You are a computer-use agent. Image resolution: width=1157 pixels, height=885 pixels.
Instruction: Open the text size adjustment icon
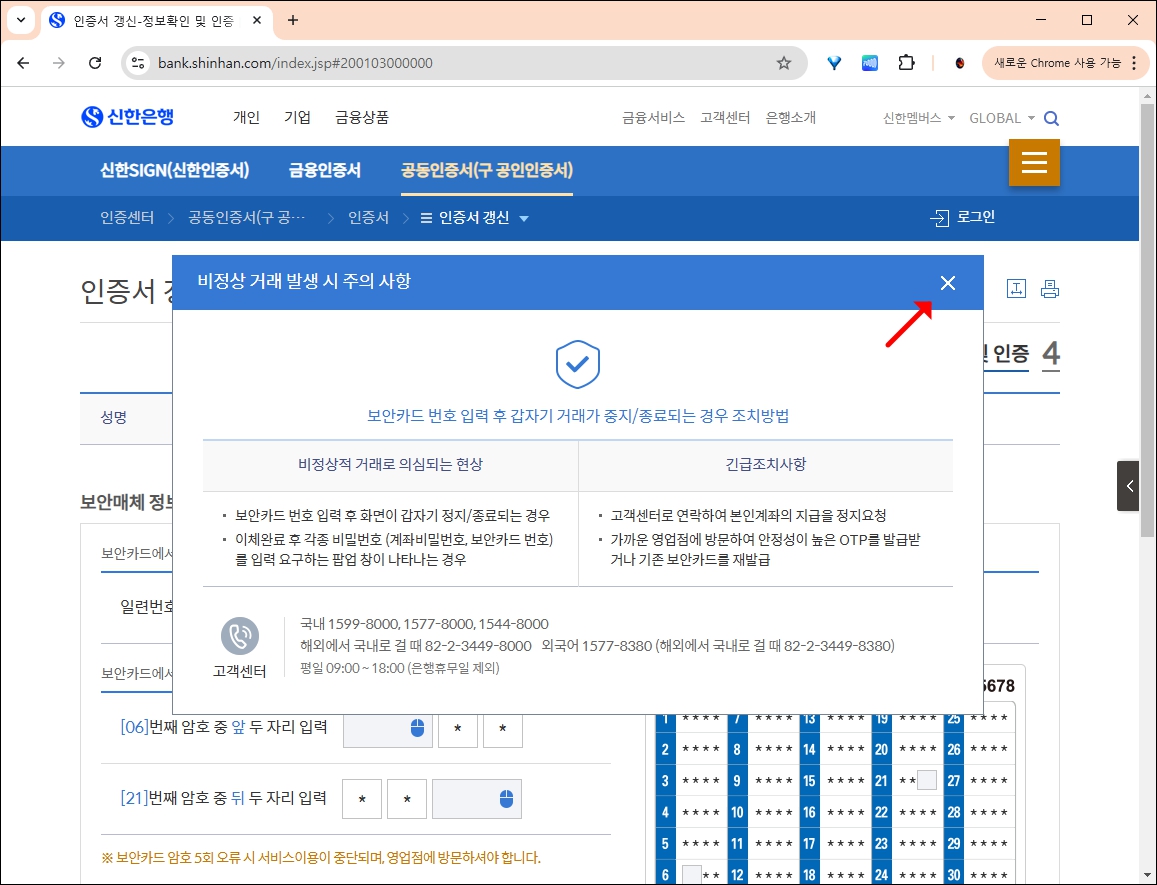(x=1016, y=288)
